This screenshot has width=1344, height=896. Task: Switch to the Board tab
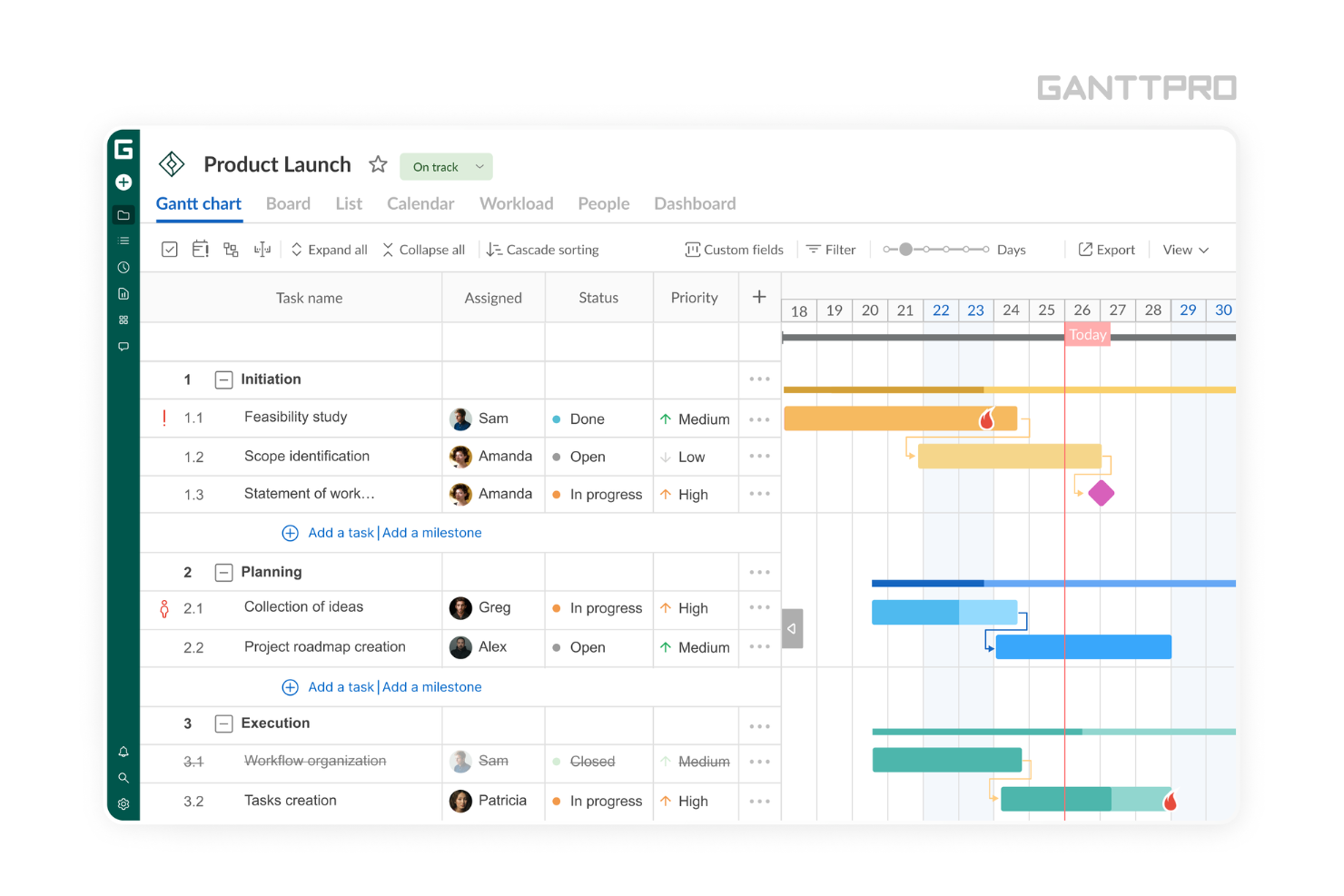tap(288, 203)
